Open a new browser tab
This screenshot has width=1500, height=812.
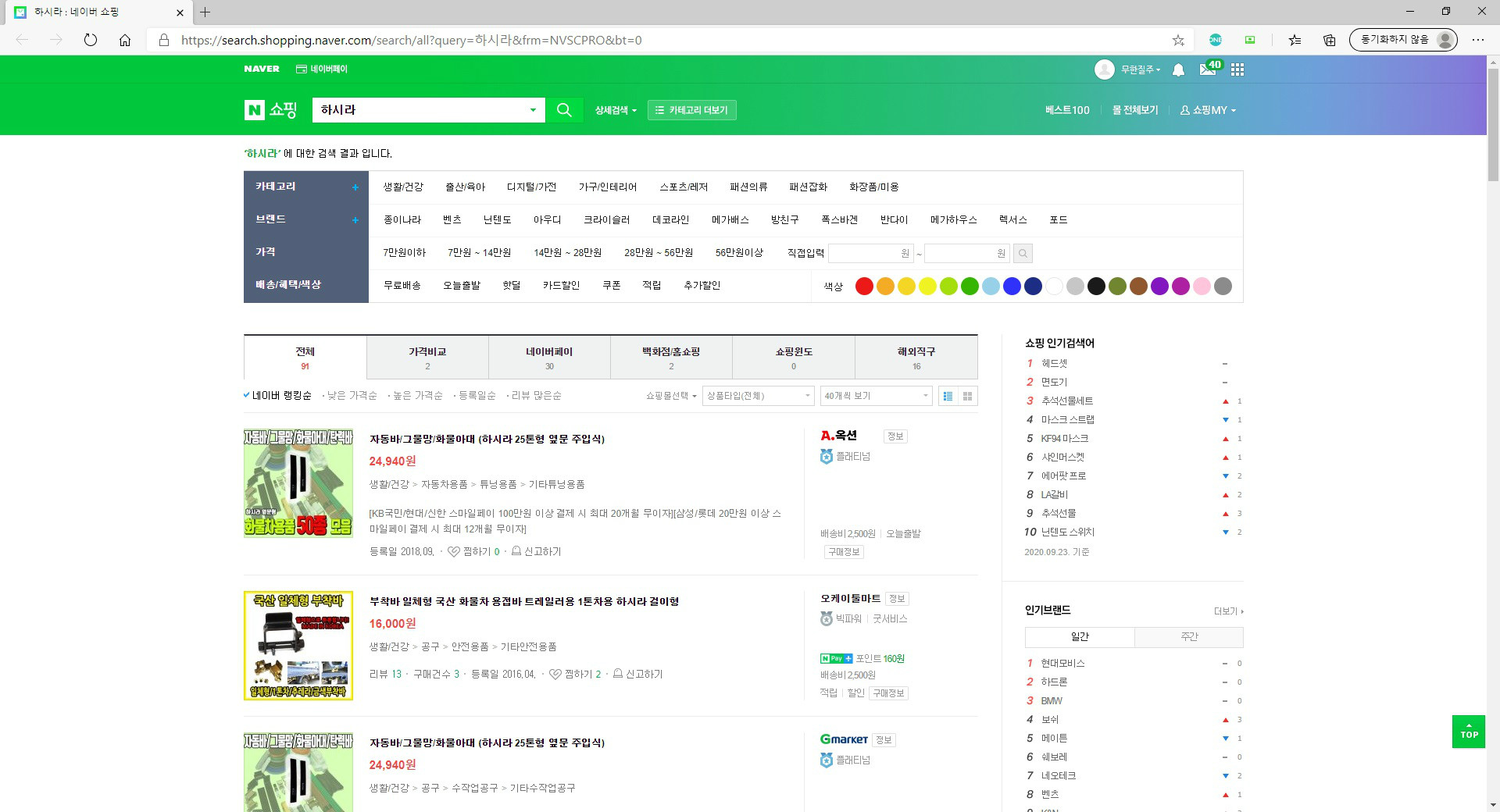point(205,12)
